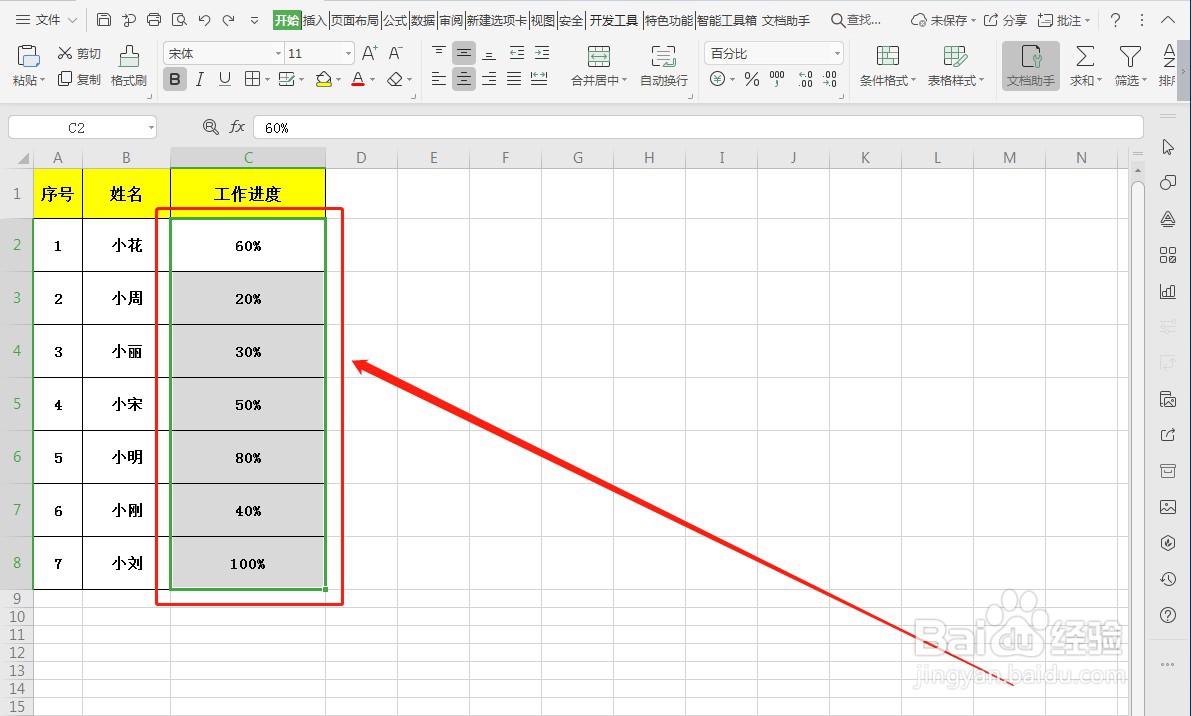1191x716 pixels.
Task: Click the Undo arrow icon
Action: [204, 20]
